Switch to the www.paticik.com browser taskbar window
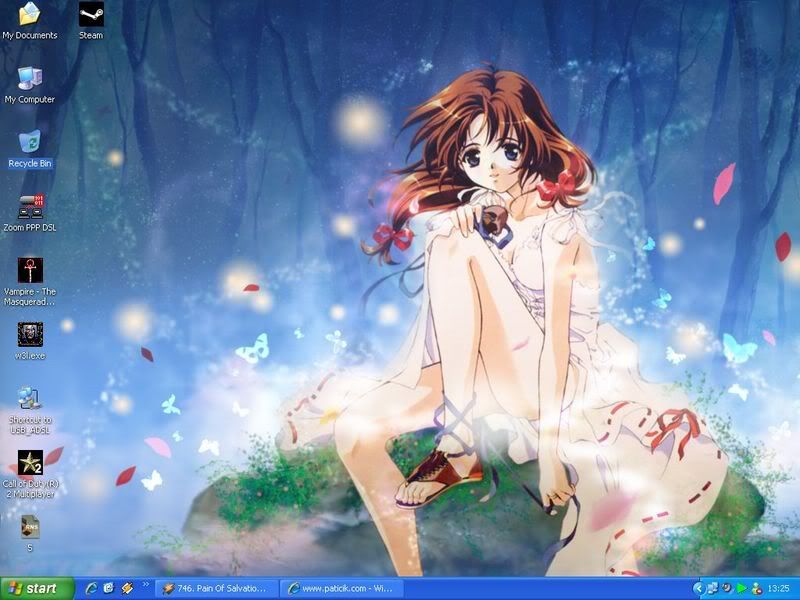This screenshot has height=600, width=800. (x=341, y=589)
